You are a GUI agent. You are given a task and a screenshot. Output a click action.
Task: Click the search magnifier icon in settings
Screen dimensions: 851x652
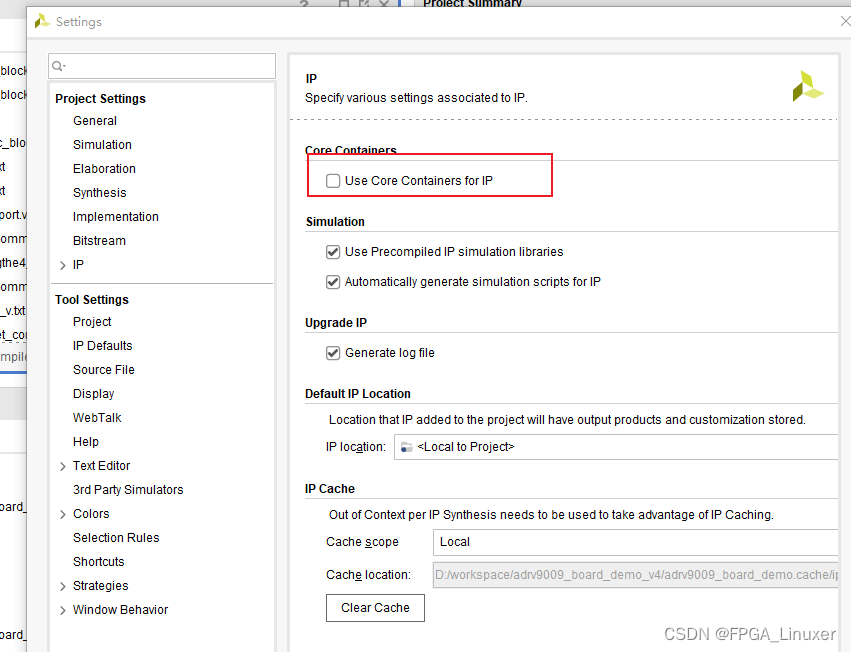[x=58, y=66]
